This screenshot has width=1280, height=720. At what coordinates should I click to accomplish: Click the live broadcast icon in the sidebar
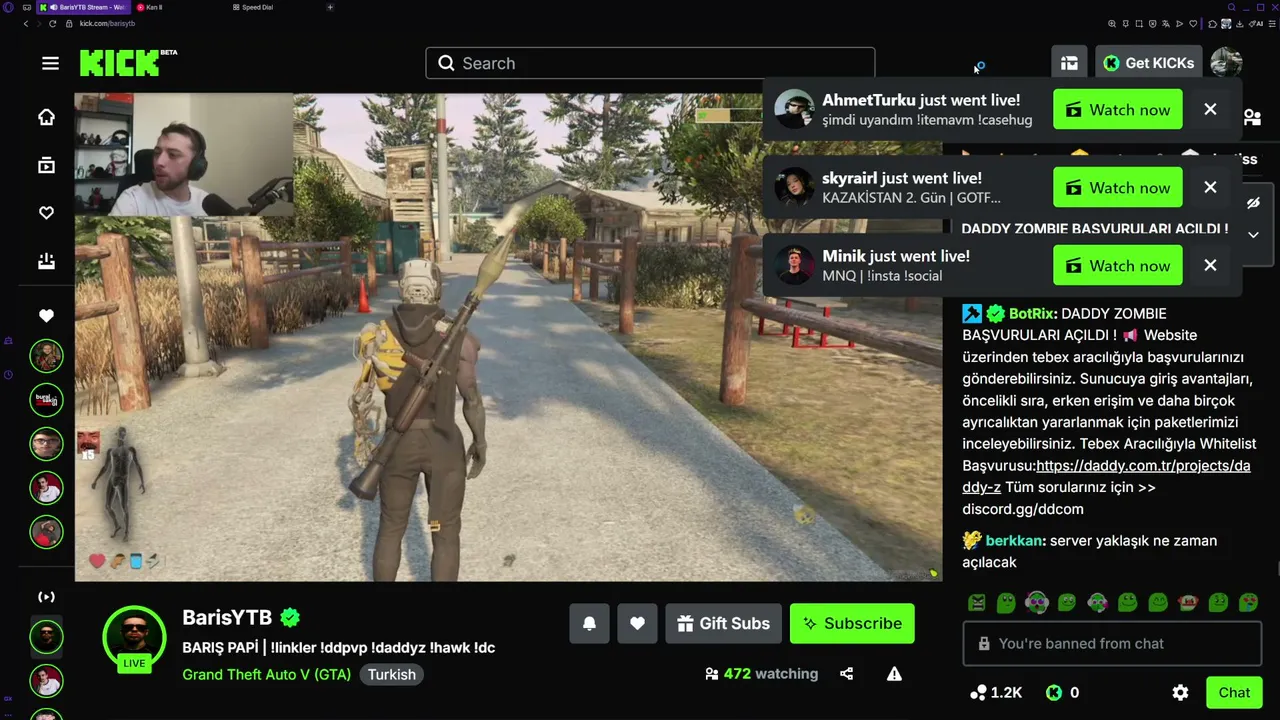point(46,597)
